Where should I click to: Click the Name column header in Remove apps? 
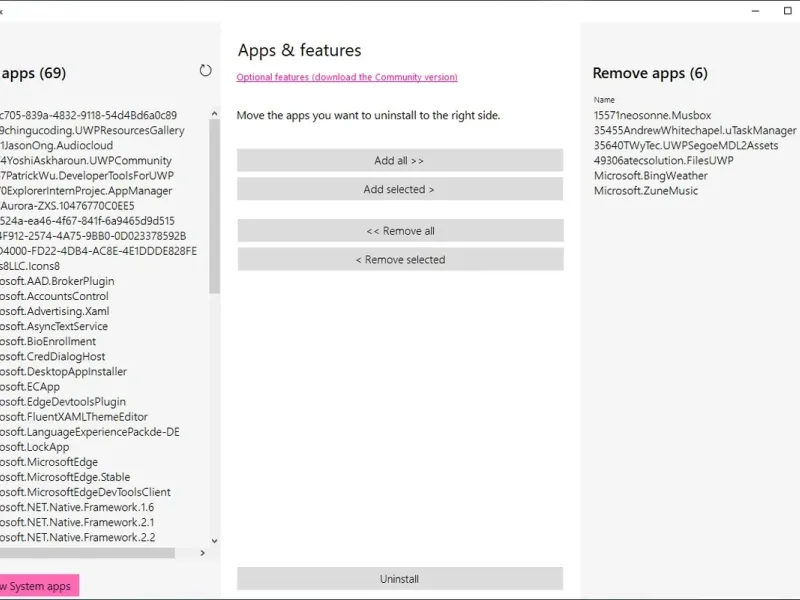click(x=604, y=100)
